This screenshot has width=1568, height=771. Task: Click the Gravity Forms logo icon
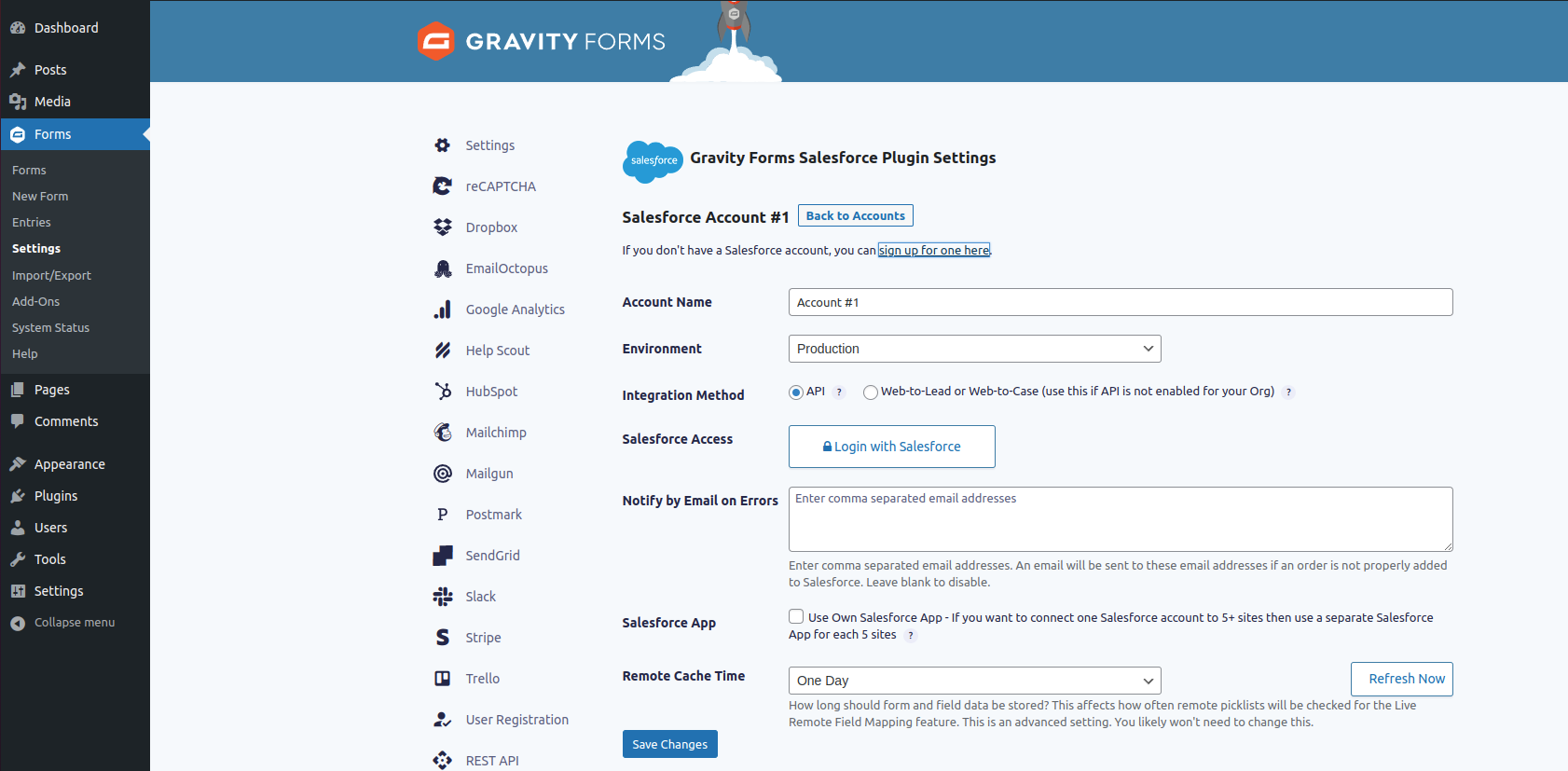(435, 41)
